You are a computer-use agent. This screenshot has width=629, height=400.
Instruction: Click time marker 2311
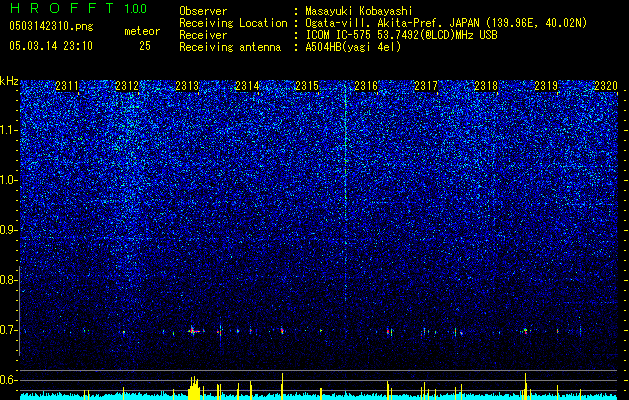[x=67, y=86]
